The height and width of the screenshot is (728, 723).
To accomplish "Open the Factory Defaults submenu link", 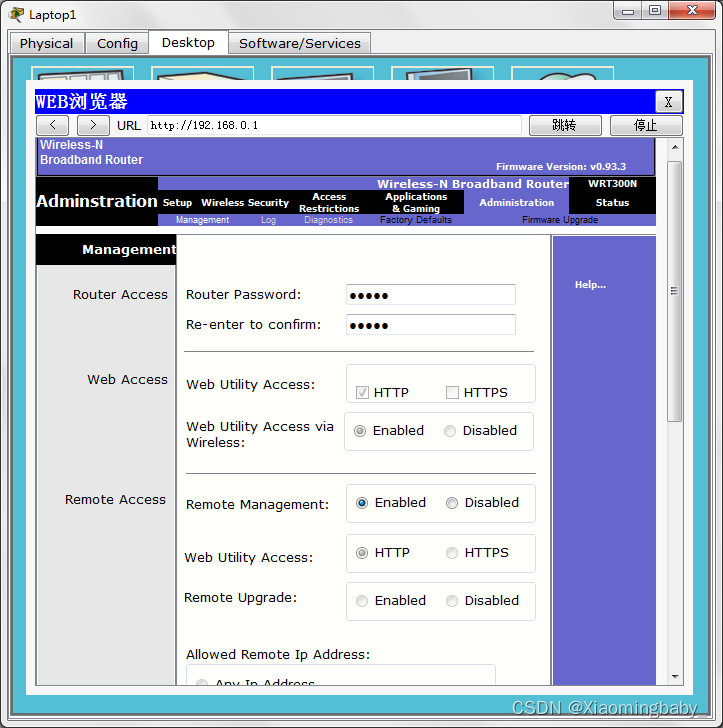I will [416, 220].
